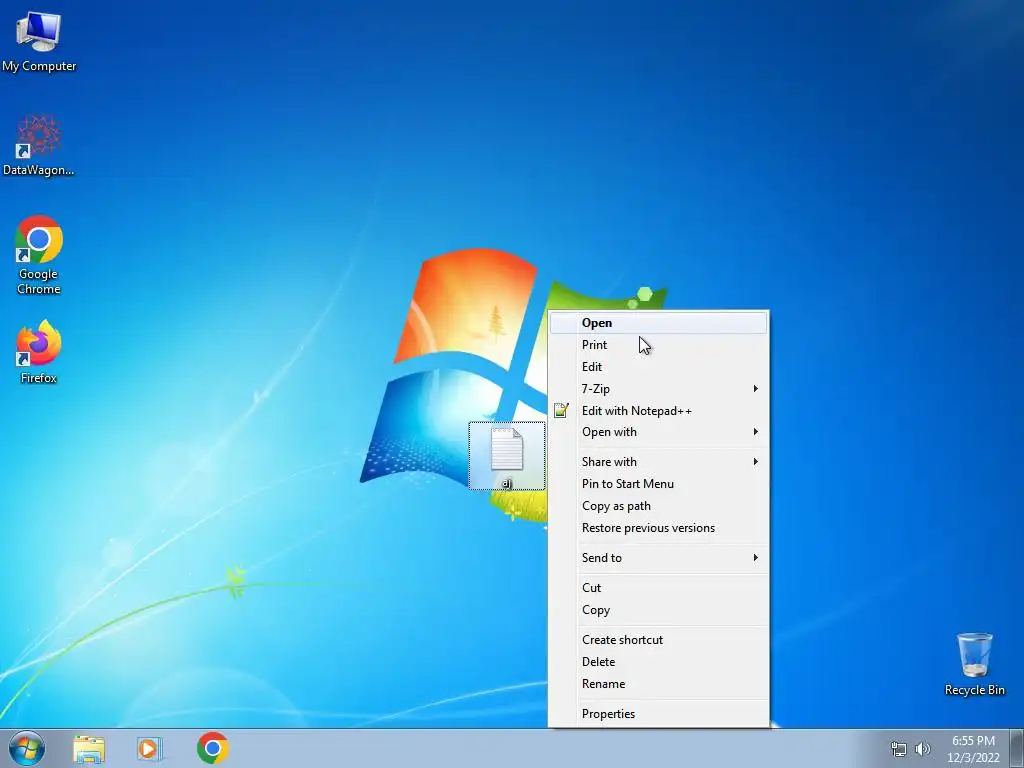The height and width of the screenshot is (768, 1024).
Task: Choose Edit with Notepad++
Action: tap(658, 411)
